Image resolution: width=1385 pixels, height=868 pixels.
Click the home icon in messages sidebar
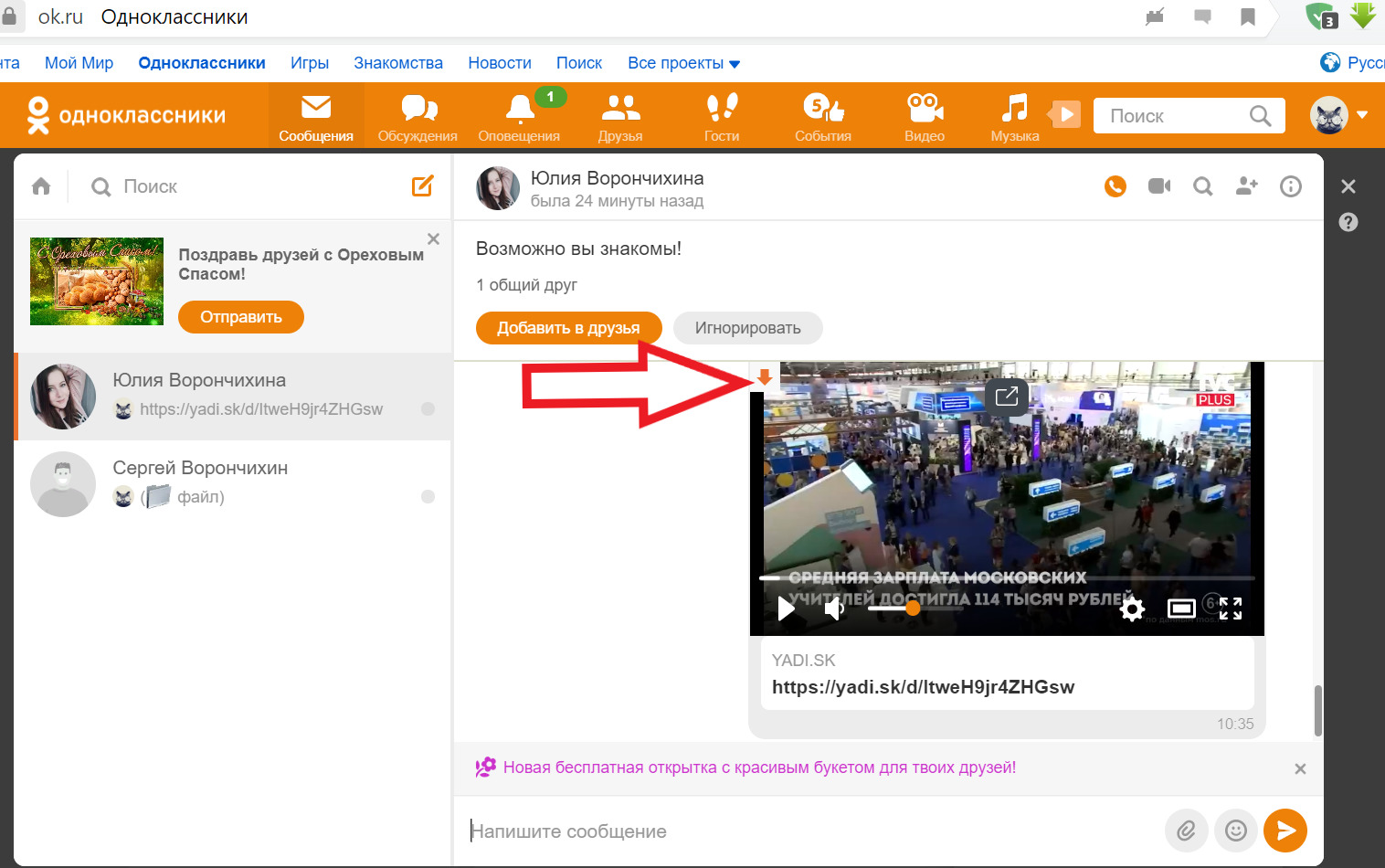pos(41,186)
